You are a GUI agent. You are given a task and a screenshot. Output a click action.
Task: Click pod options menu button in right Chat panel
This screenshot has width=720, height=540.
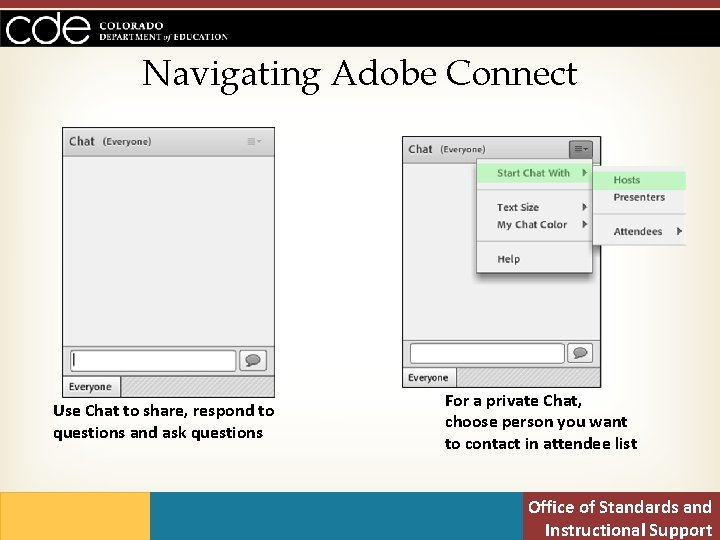[581, 149]
